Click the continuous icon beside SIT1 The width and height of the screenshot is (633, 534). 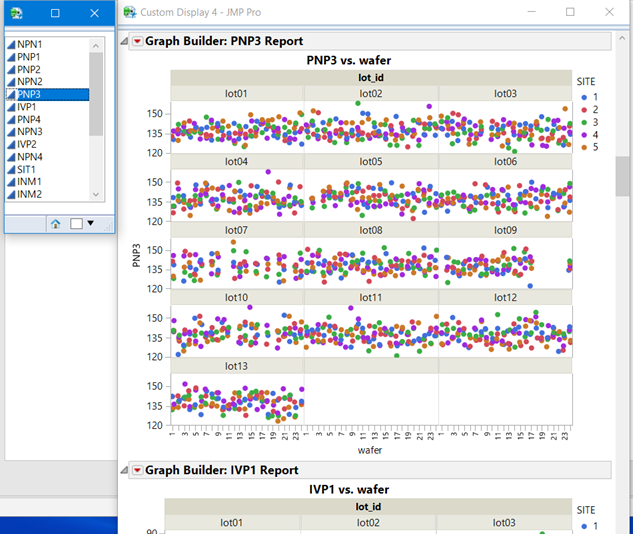(11, 170)
